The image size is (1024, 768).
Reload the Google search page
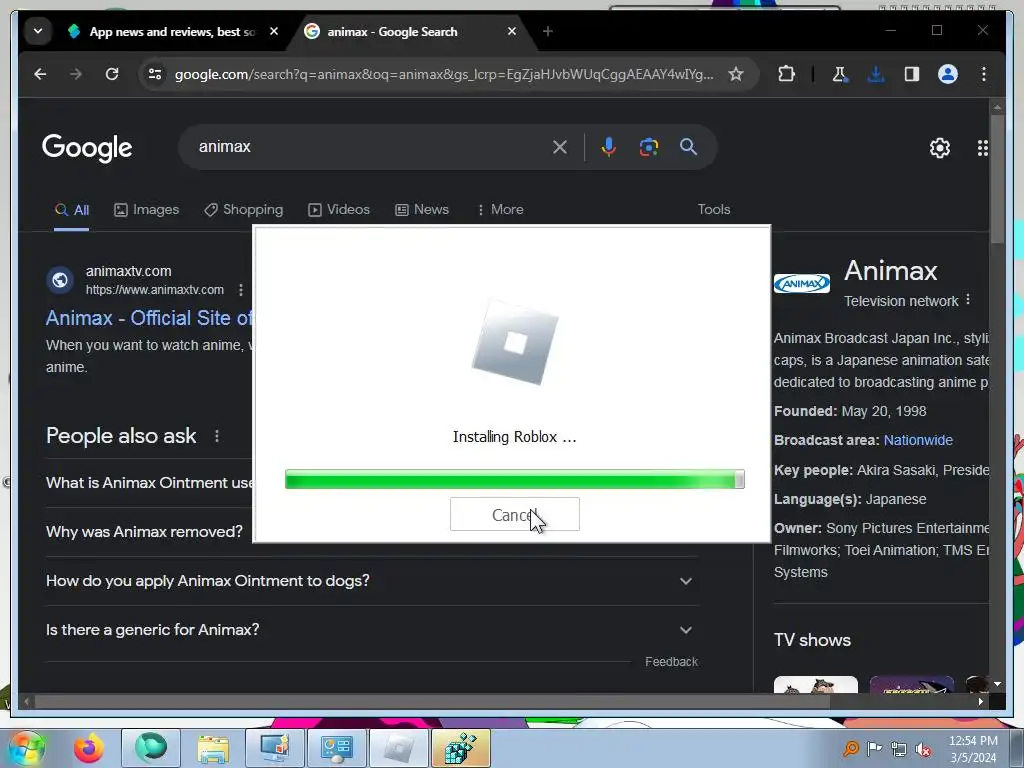(112, 74)
